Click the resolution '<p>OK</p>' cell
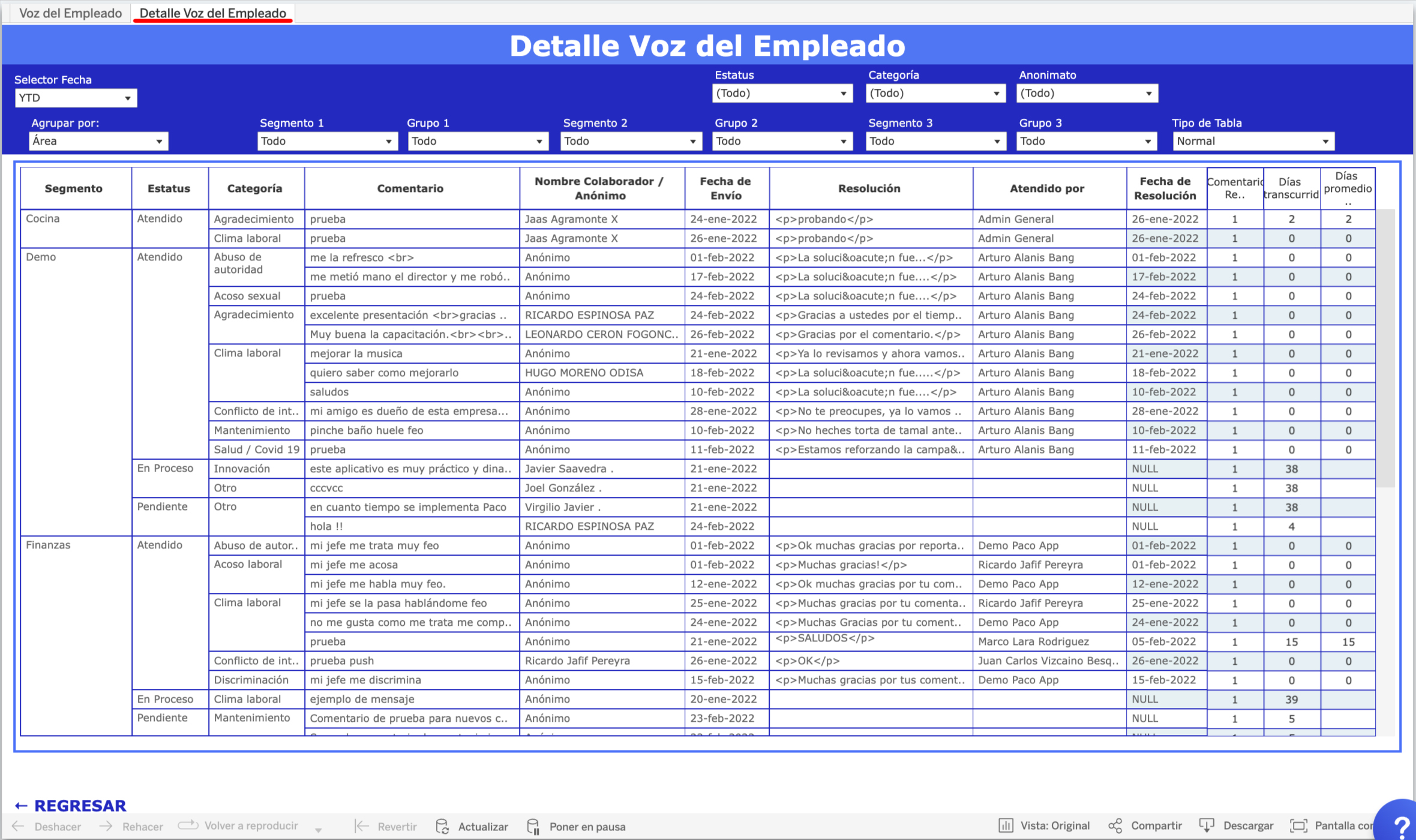This screenshot has width=1416, height=840. [x=871, y=661]
